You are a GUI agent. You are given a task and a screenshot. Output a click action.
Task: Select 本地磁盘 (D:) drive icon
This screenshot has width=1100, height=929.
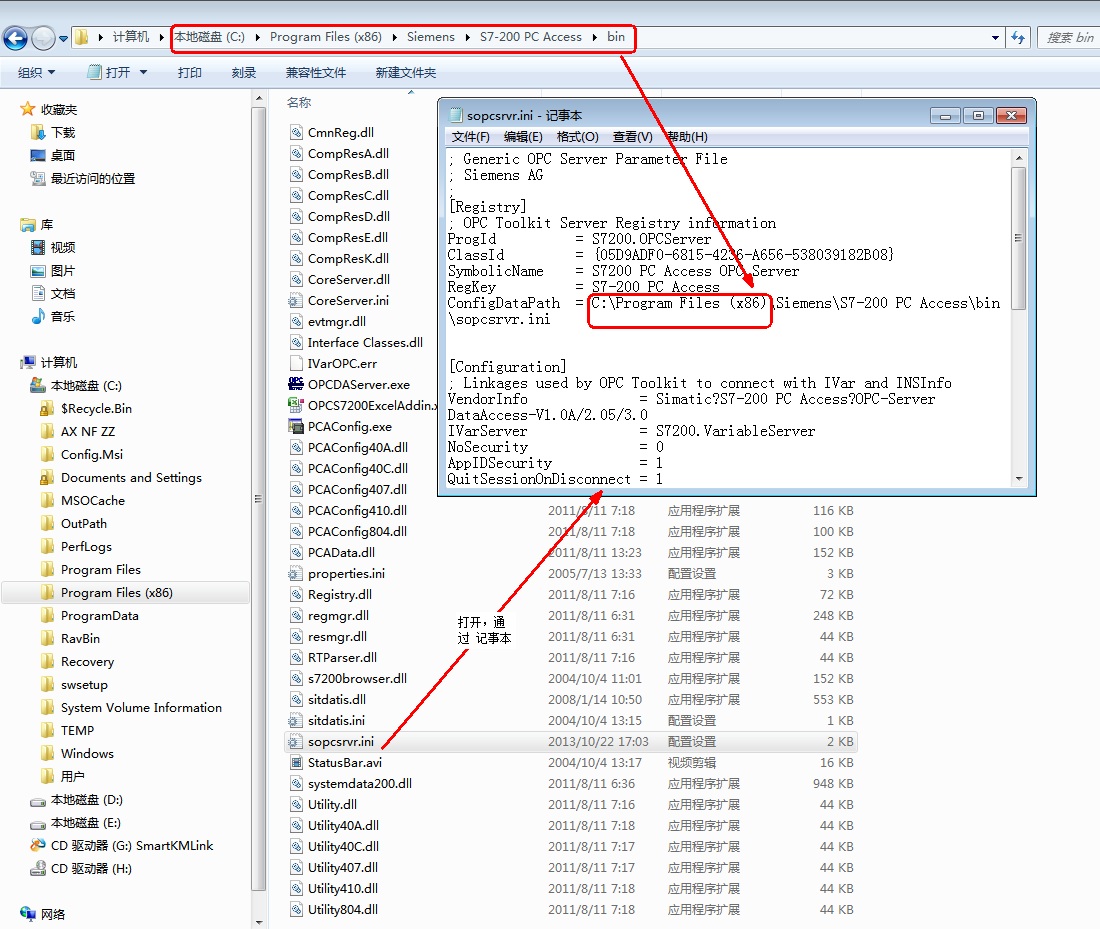point(38,800)
